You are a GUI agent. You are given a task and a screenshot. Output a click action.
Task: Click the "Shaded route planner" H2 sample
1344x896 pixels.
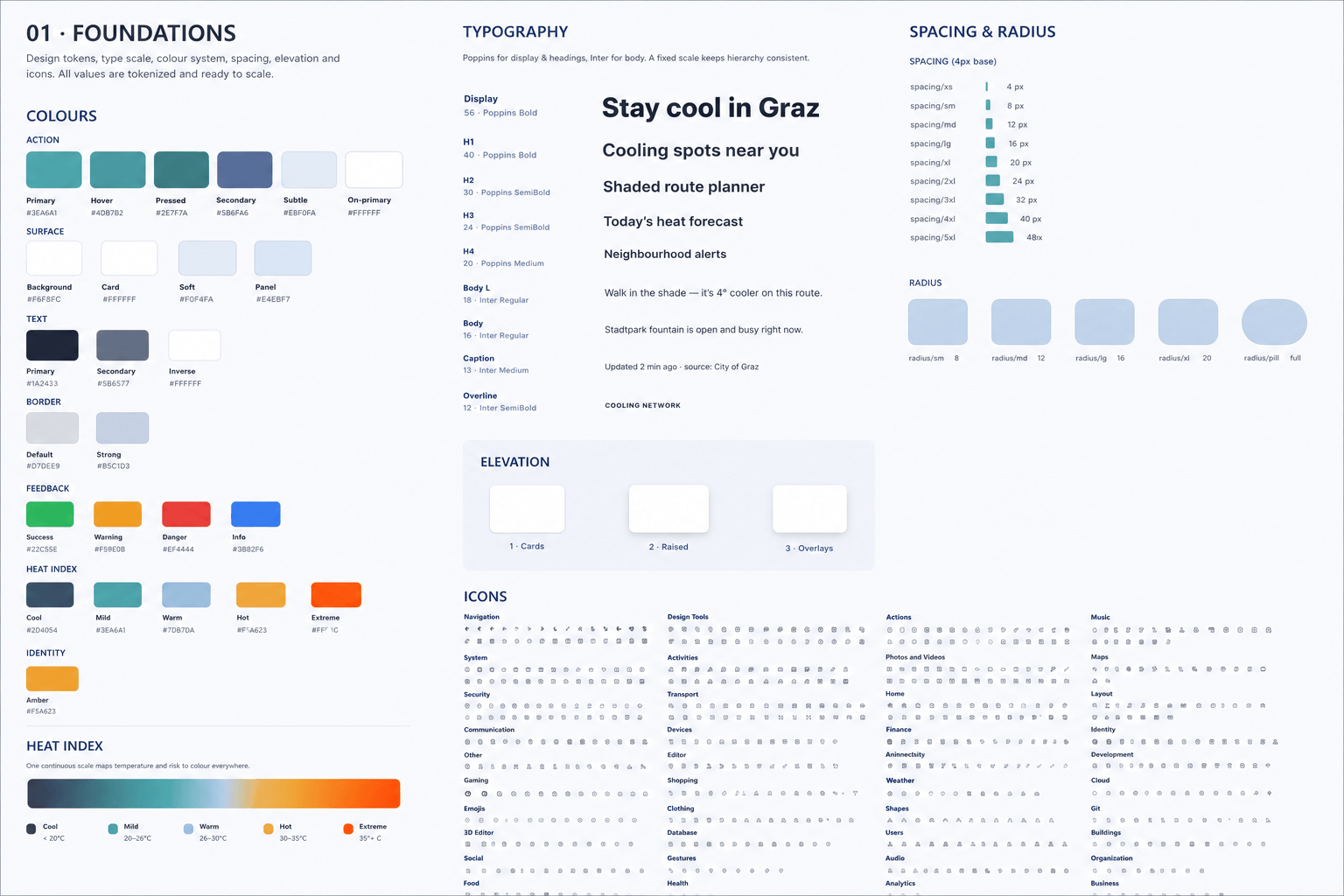click(684, 186)
